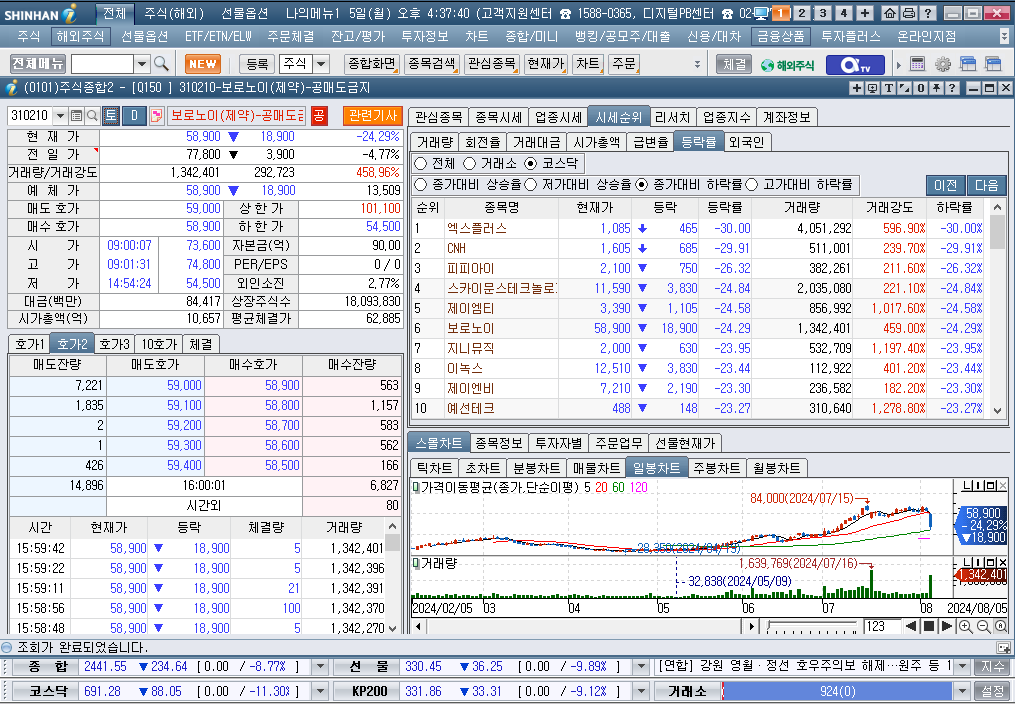Screen dimensions: 1015x705
Task: Click the ranking list vertical scrollbar down arrow
Action: tap(997, 410)
